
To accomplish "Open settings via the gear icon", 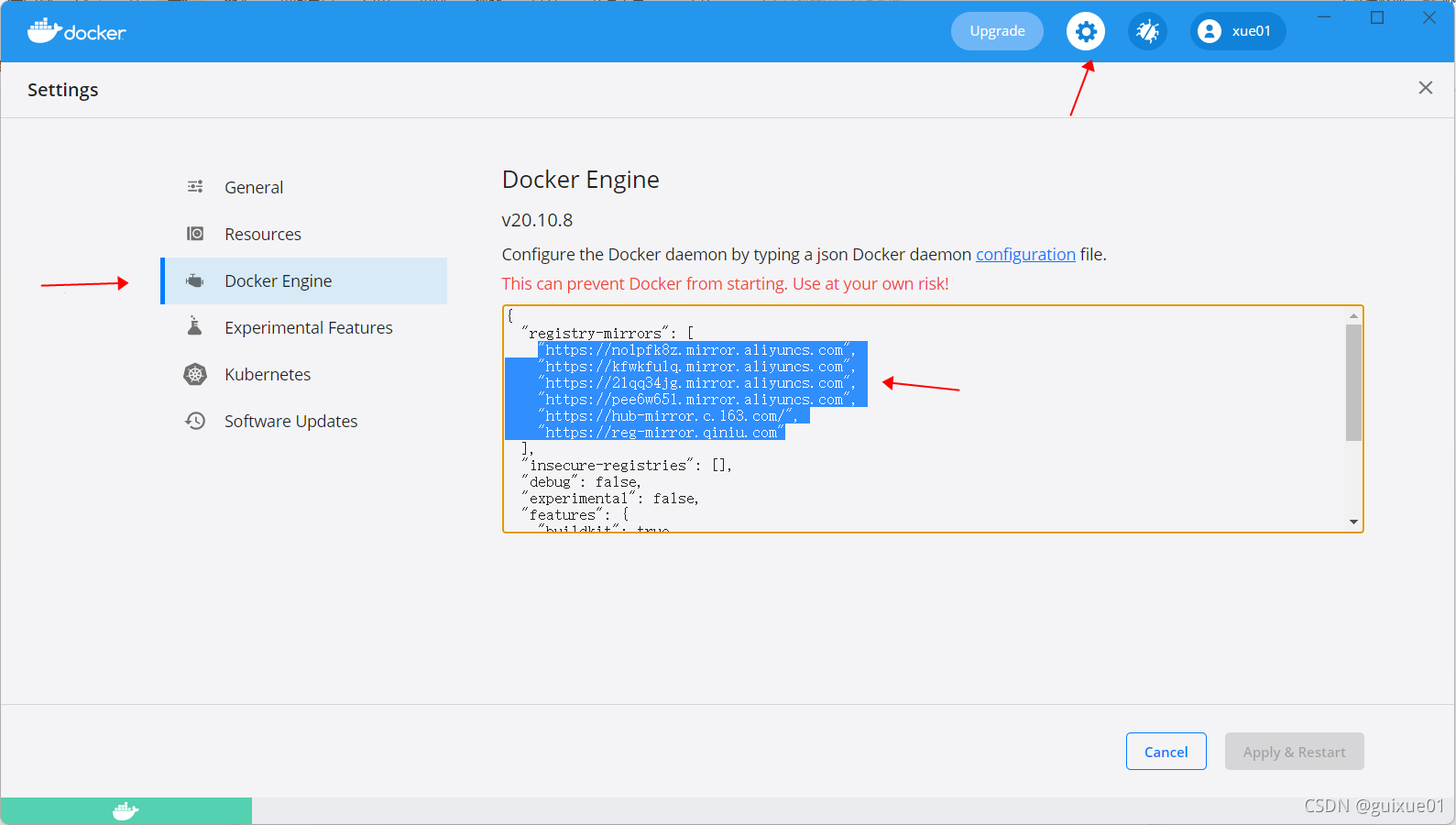I will coord(1086,32).
